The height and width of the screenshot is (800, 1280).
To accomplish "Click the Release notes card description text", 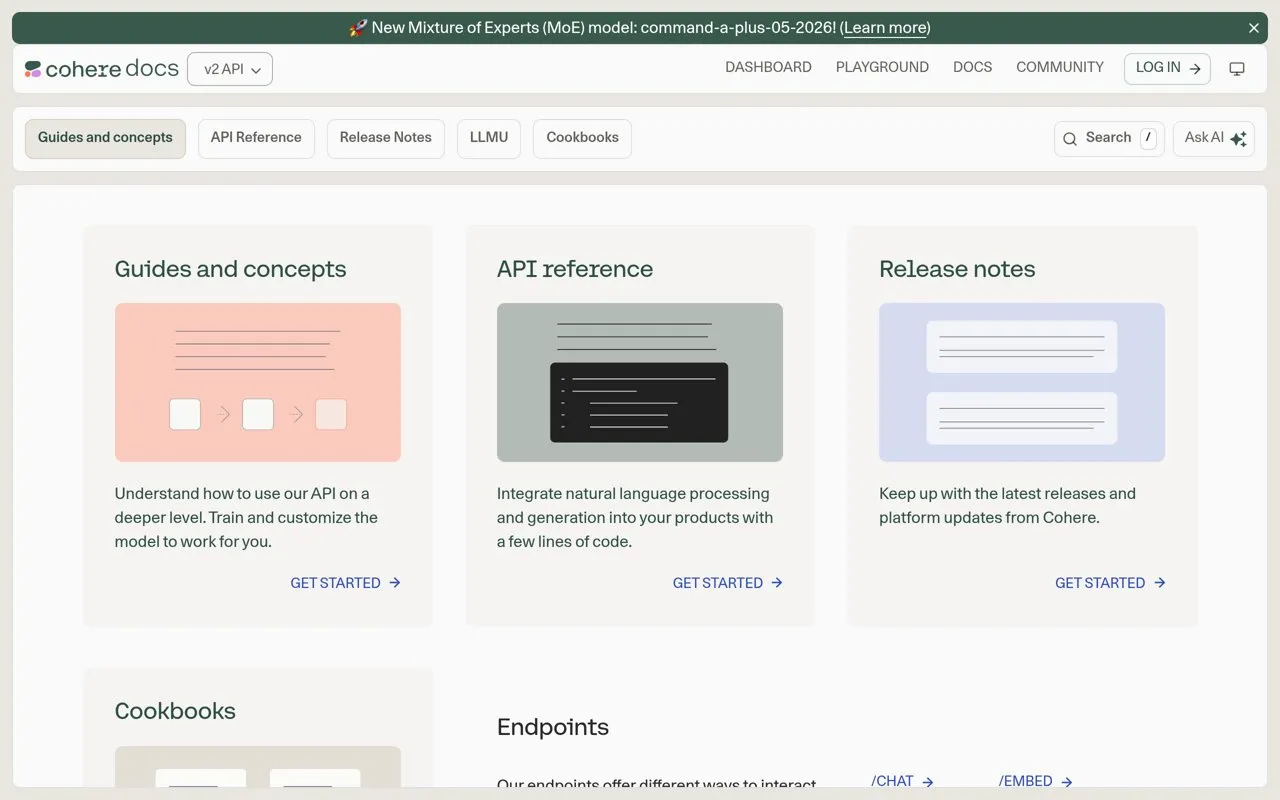I will (x=1007, y=506).
